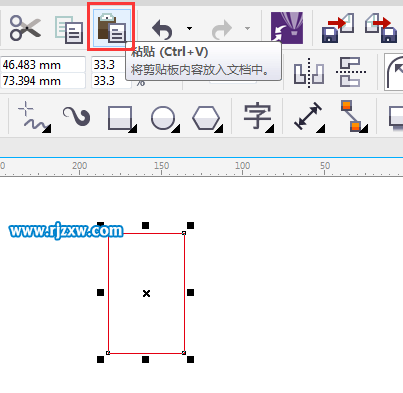The image size is (403, 393).
Task: Select the Freehand curve tool
Action: 34,117
